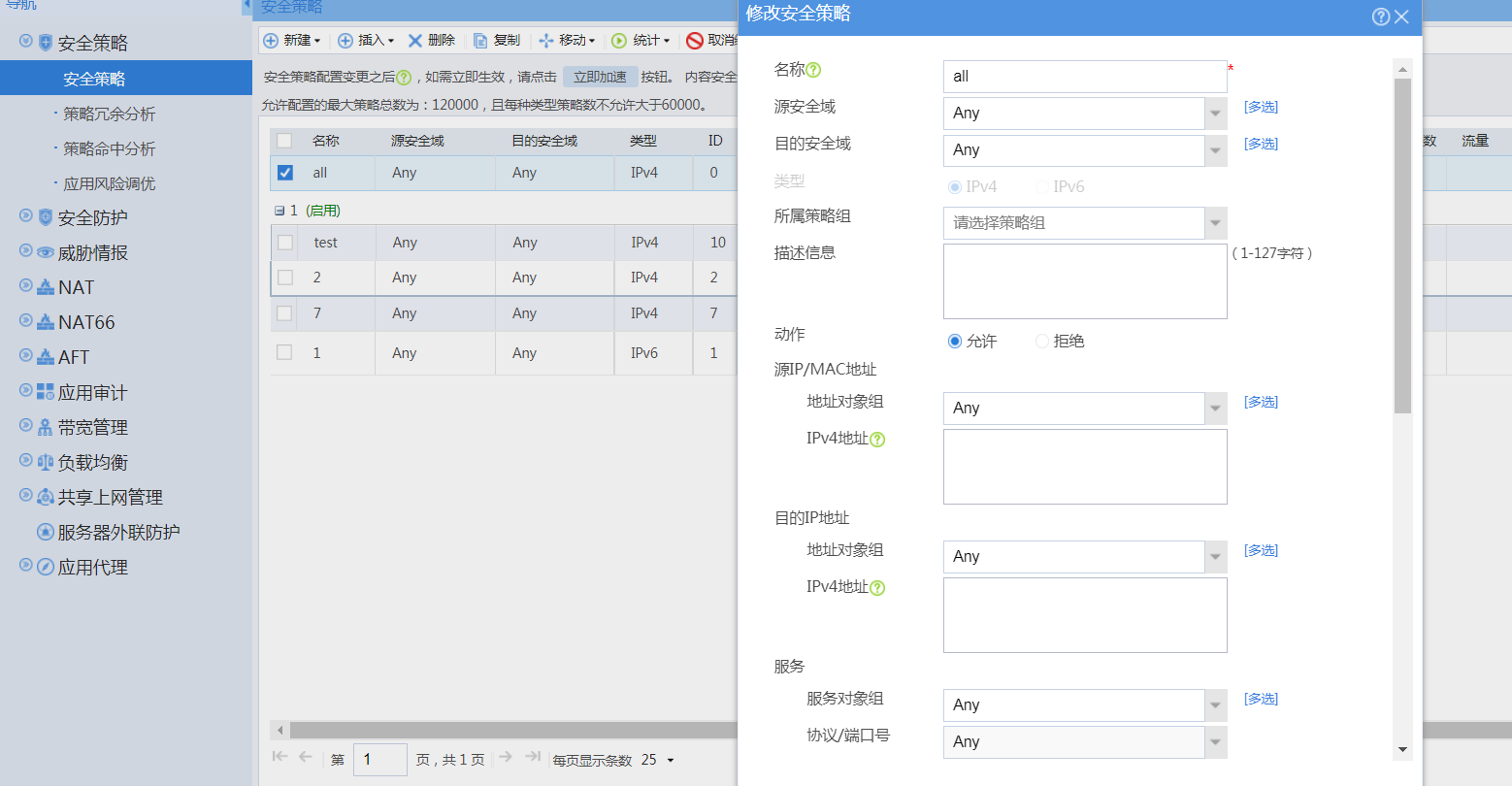This screenshot has width=1512, height=786.
Task: Go to the previous page of the table
Action: point(306,758)
